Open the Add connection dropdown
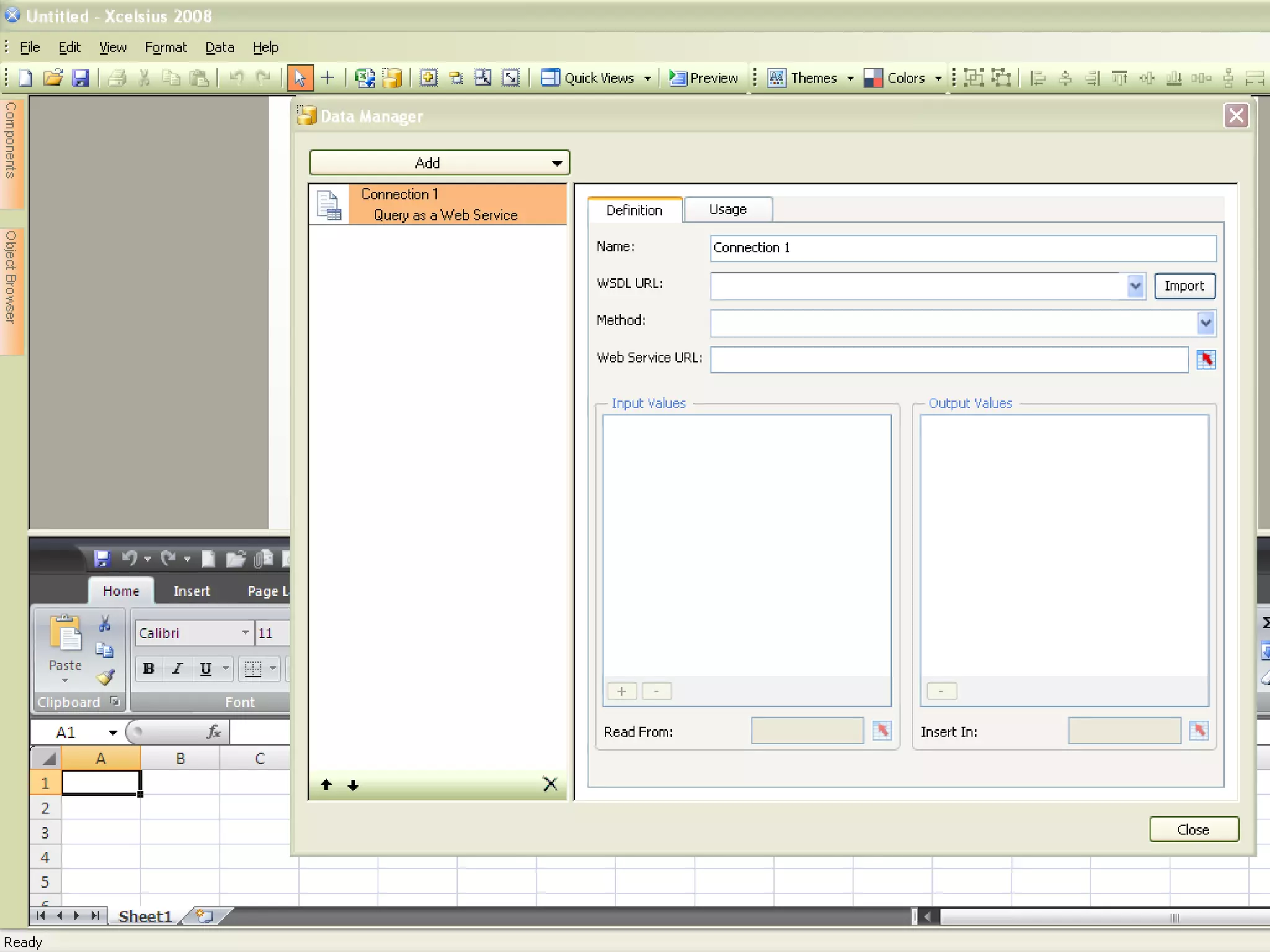The image size is (1270, 952). click(439, 162)
